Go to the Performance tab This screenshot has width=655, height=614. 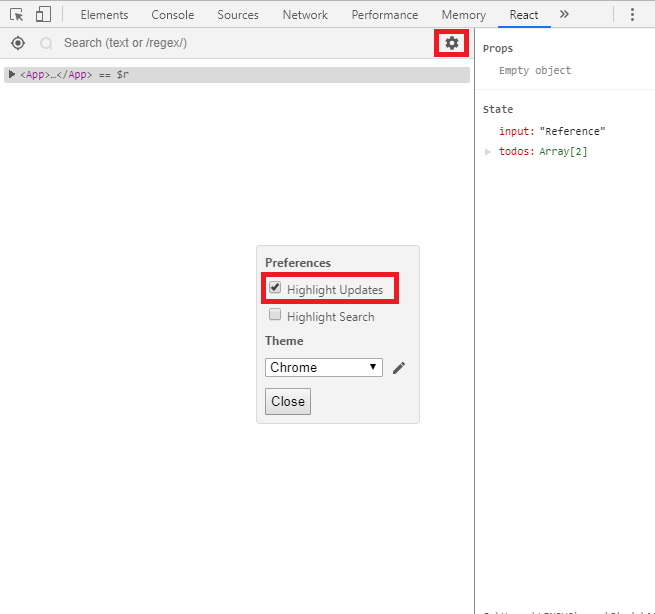385,15
